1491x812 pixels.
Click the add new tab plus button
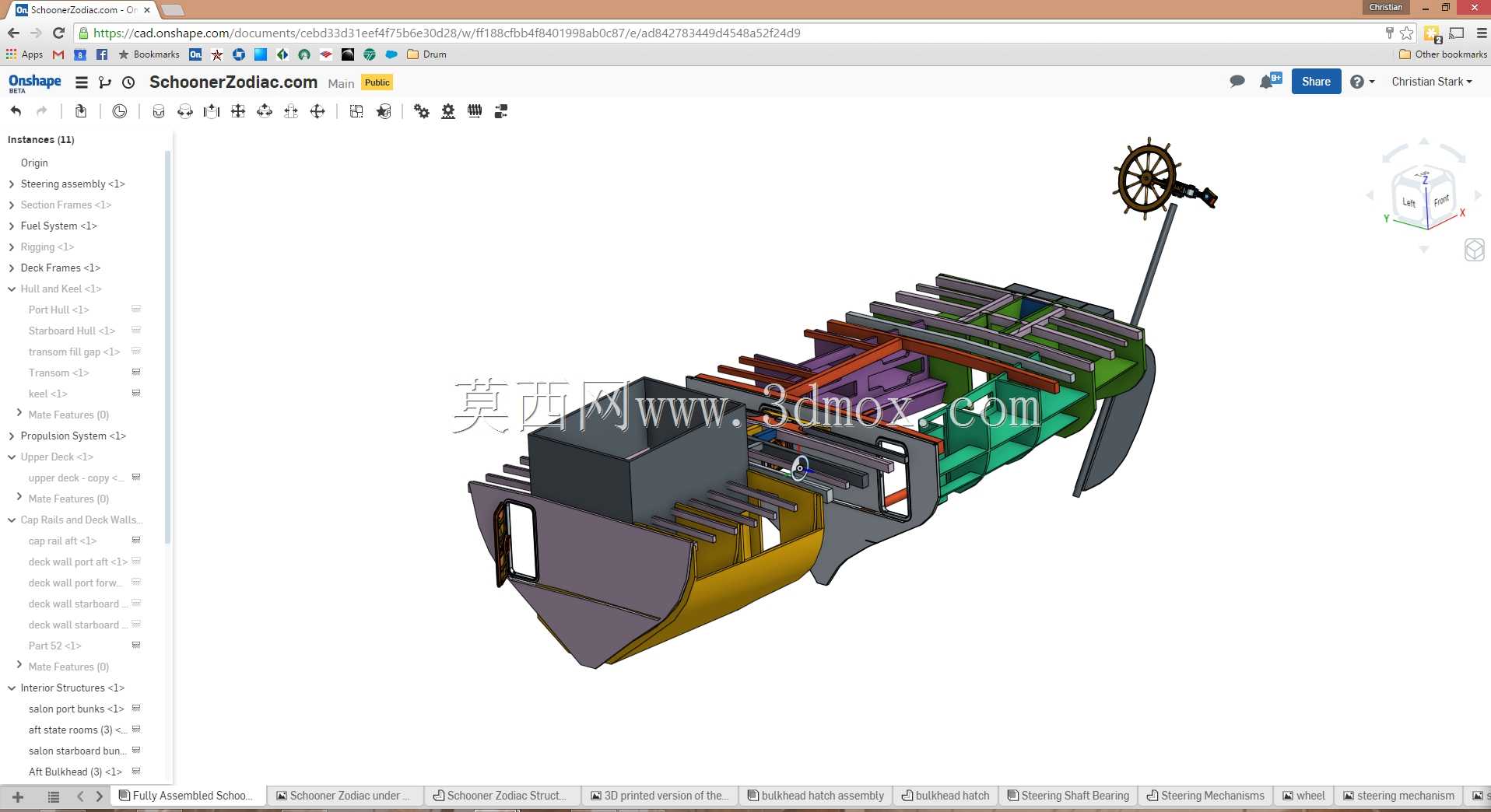pyautogui.click(x=18, y=796)
